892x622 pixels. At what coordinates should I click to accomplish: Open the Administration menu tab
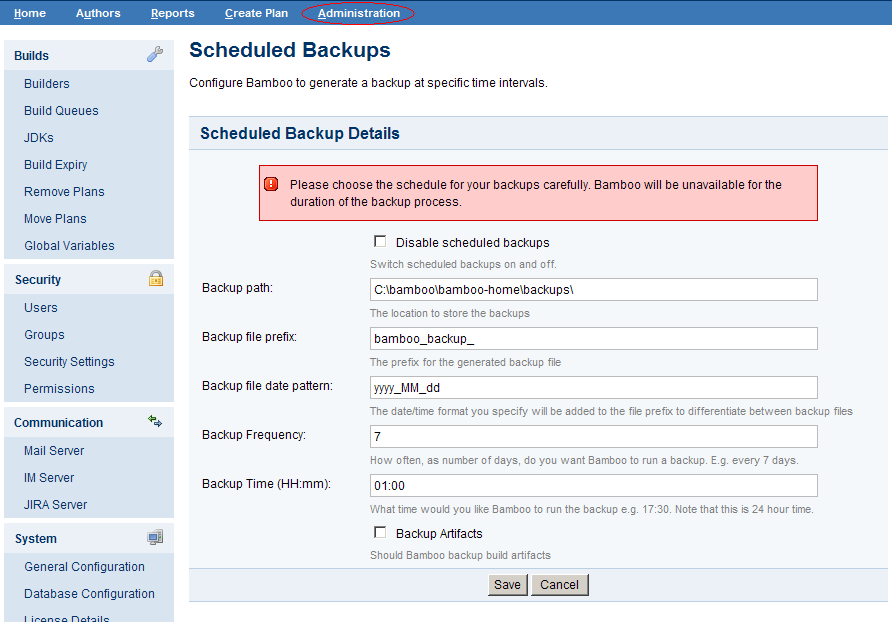coord(358,13)
